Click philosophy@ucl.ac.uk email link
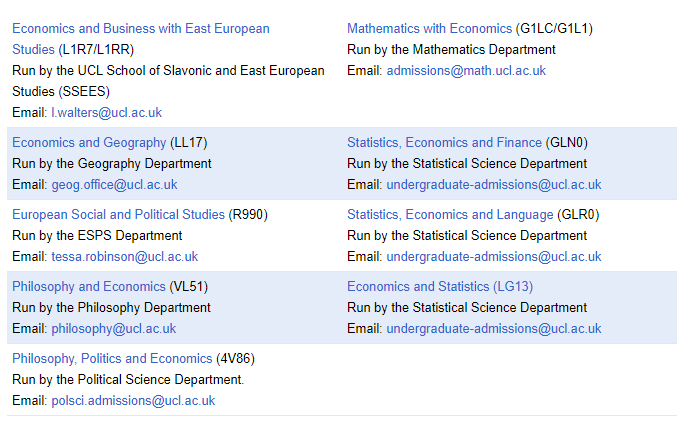Viewport: 691px width, 433px height. pyautogui.click(x=114, y=329)
